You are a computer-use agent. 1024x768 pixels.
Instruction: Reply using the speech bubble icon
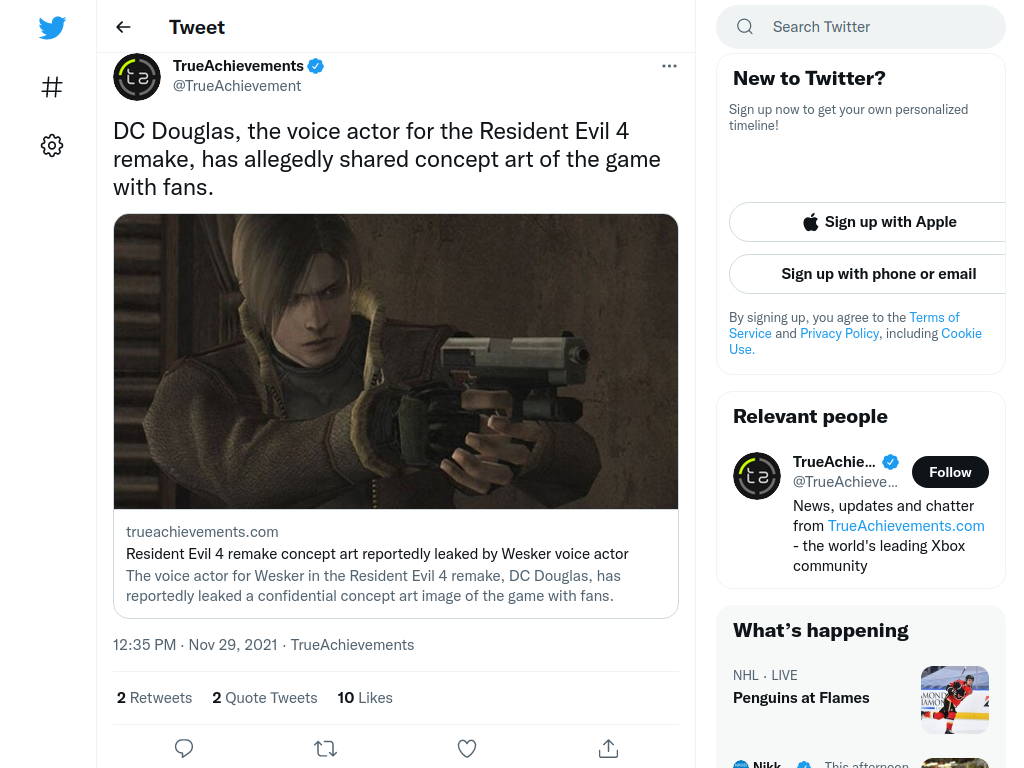coord(184,748)
